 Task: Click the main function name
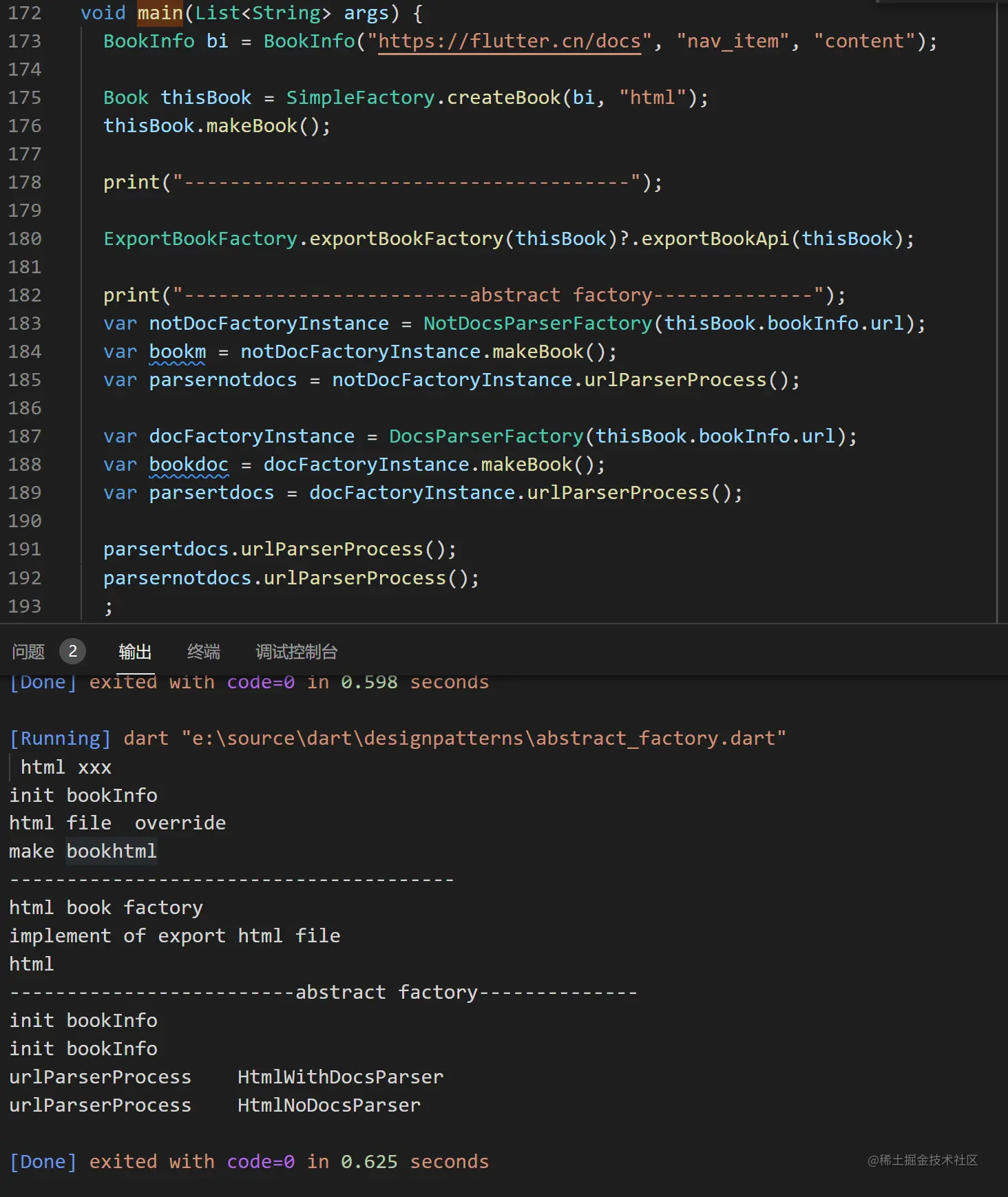pos(160,13)
